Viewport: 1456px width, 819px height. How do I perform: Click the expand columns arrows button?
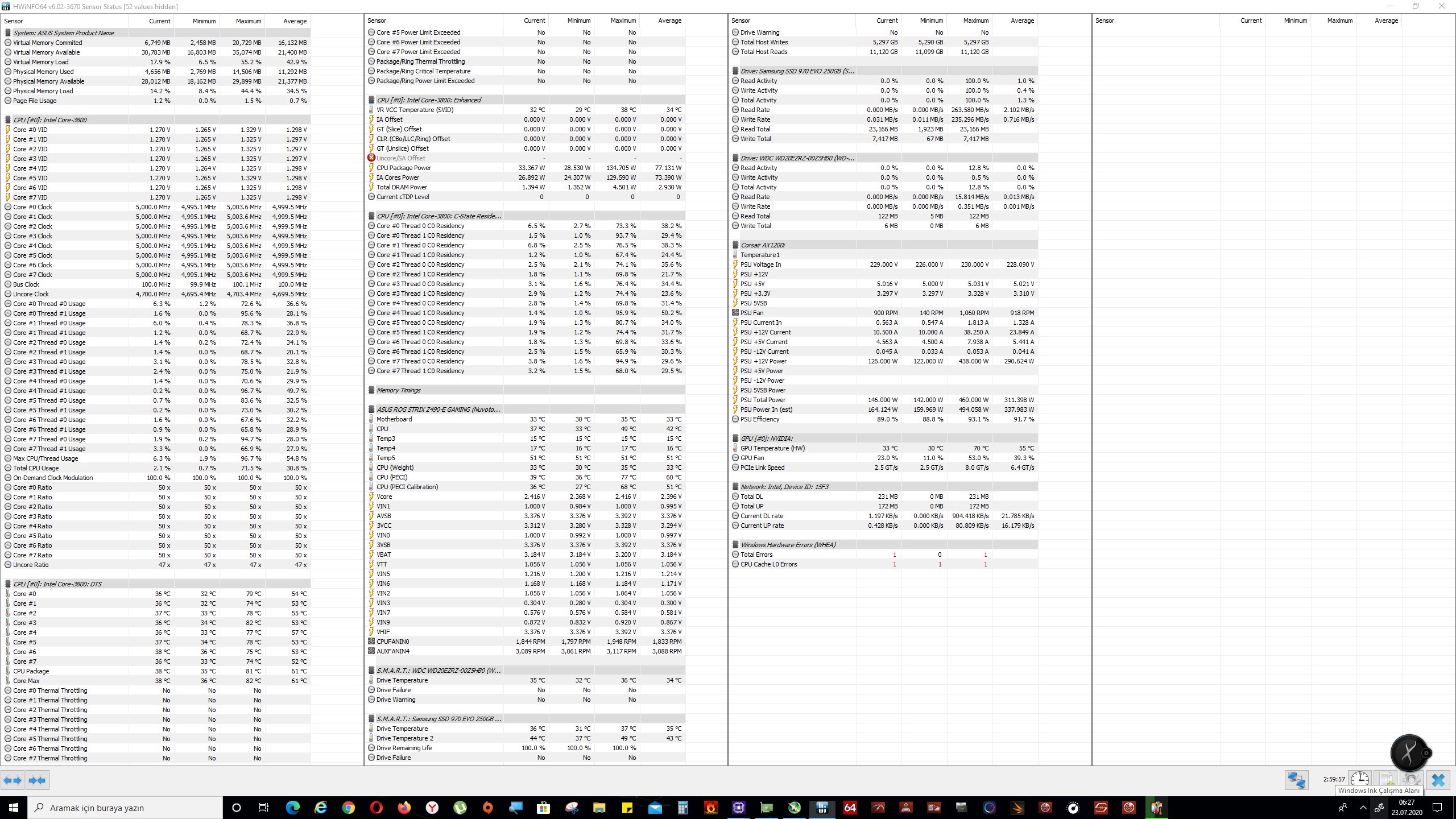tap(13, 780)
